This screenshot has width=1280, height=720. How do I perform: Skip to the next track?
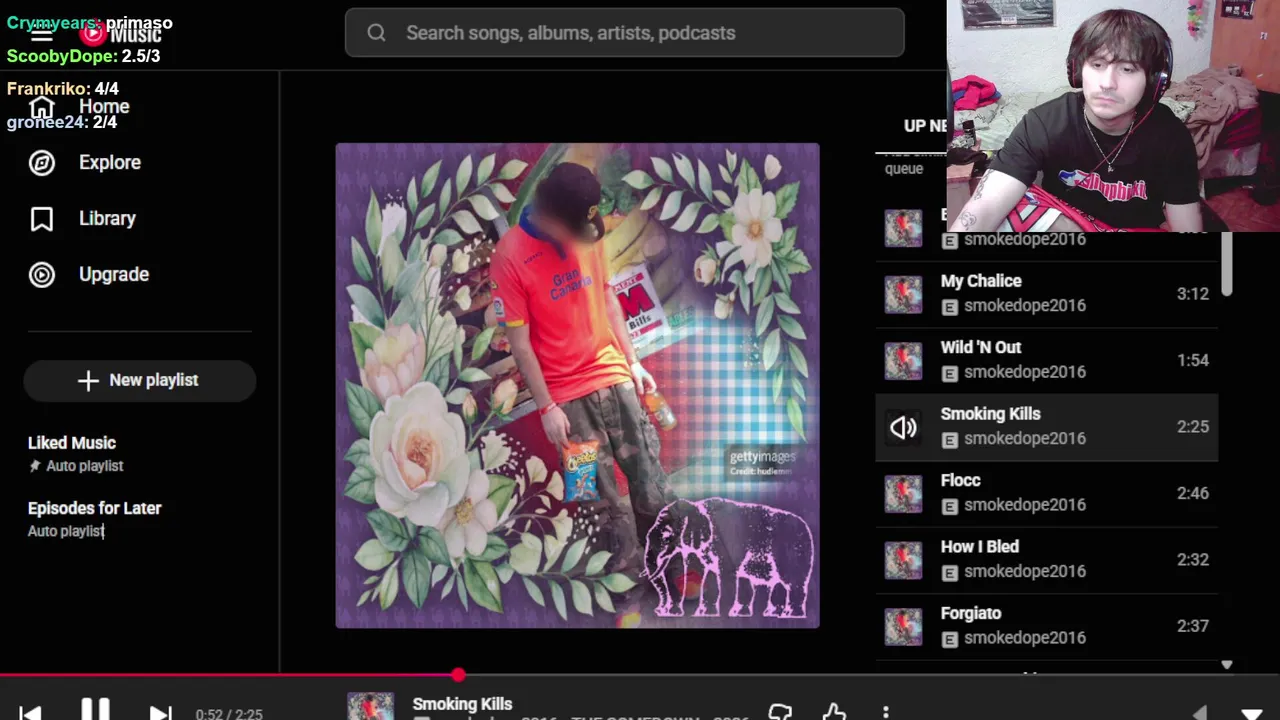coord(160,712)
